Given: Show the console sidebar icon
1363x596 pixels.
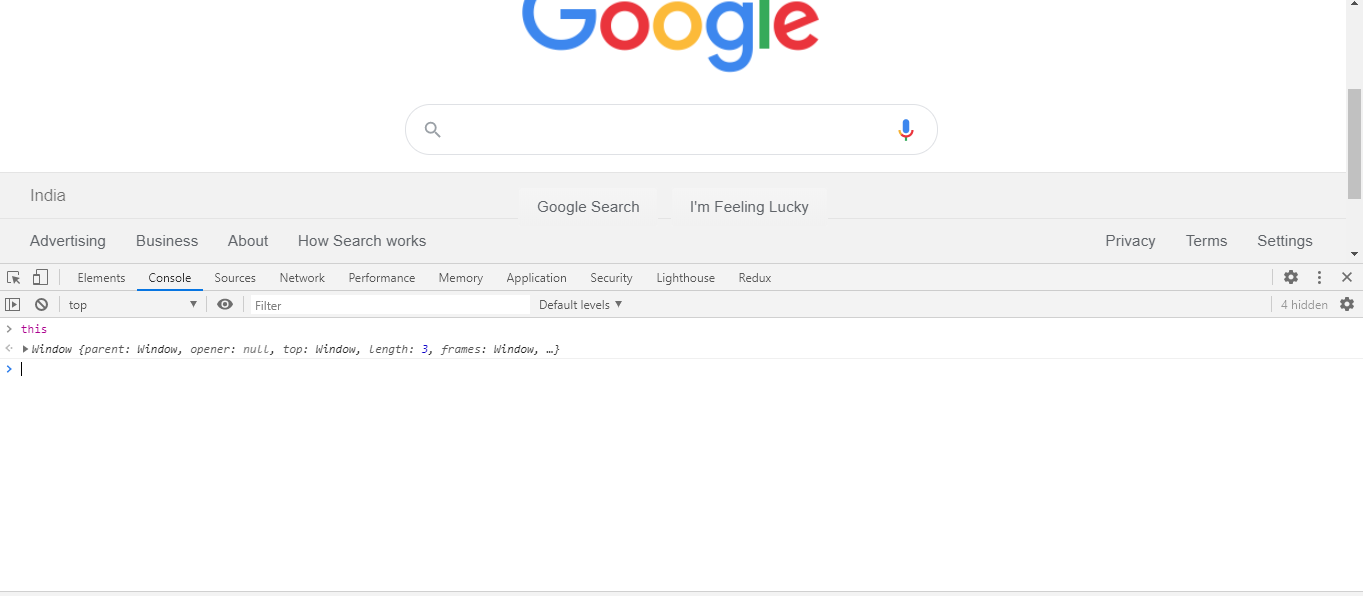Looking at the screenshot, I should [13, 305].
